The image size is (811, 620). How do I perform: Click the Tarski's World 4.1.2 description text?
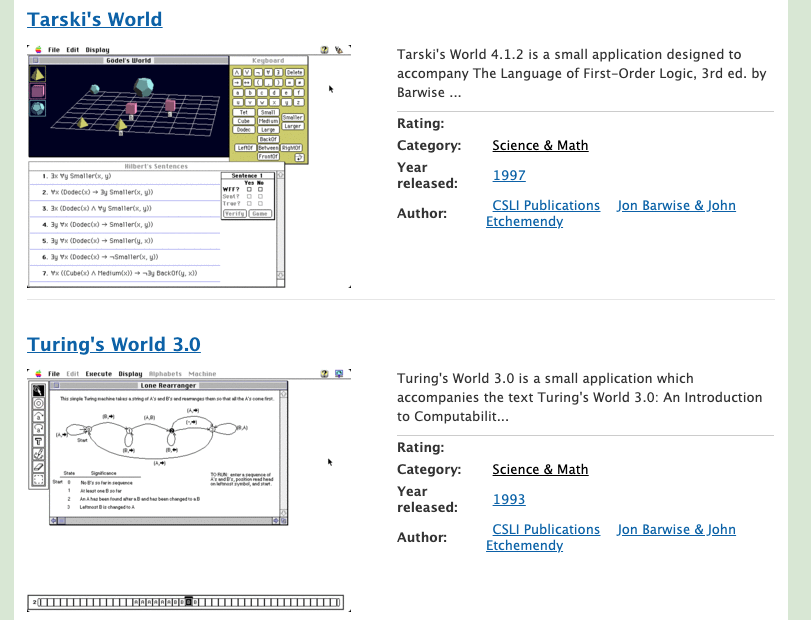(582, 73)
